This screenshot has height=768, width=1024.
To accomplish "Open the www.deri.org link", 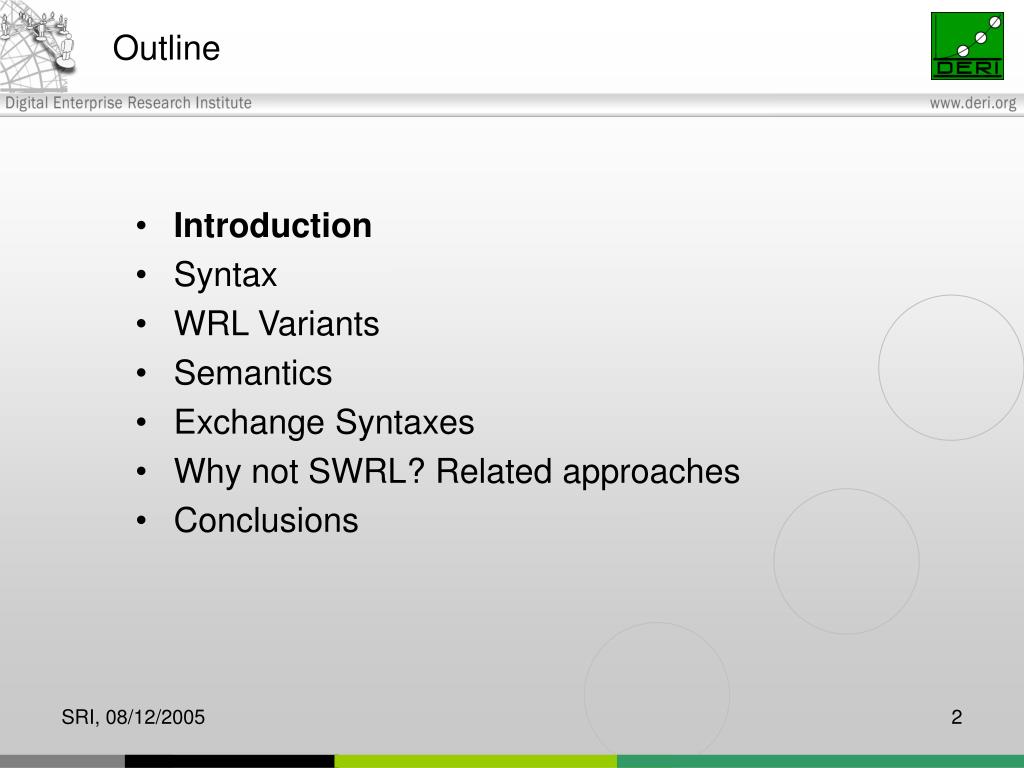I will [973, 103].
